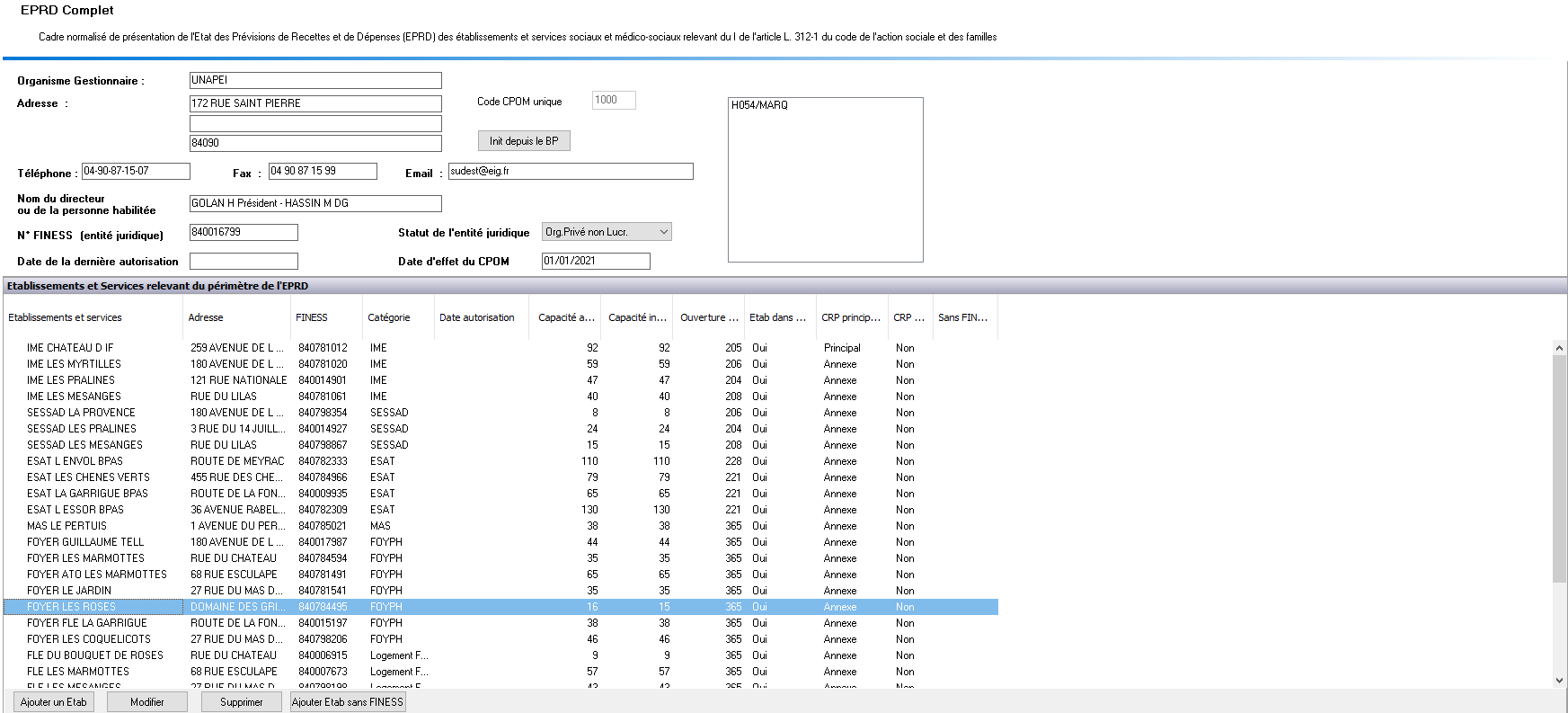Click the Etab dans column header

coord(780,317)
